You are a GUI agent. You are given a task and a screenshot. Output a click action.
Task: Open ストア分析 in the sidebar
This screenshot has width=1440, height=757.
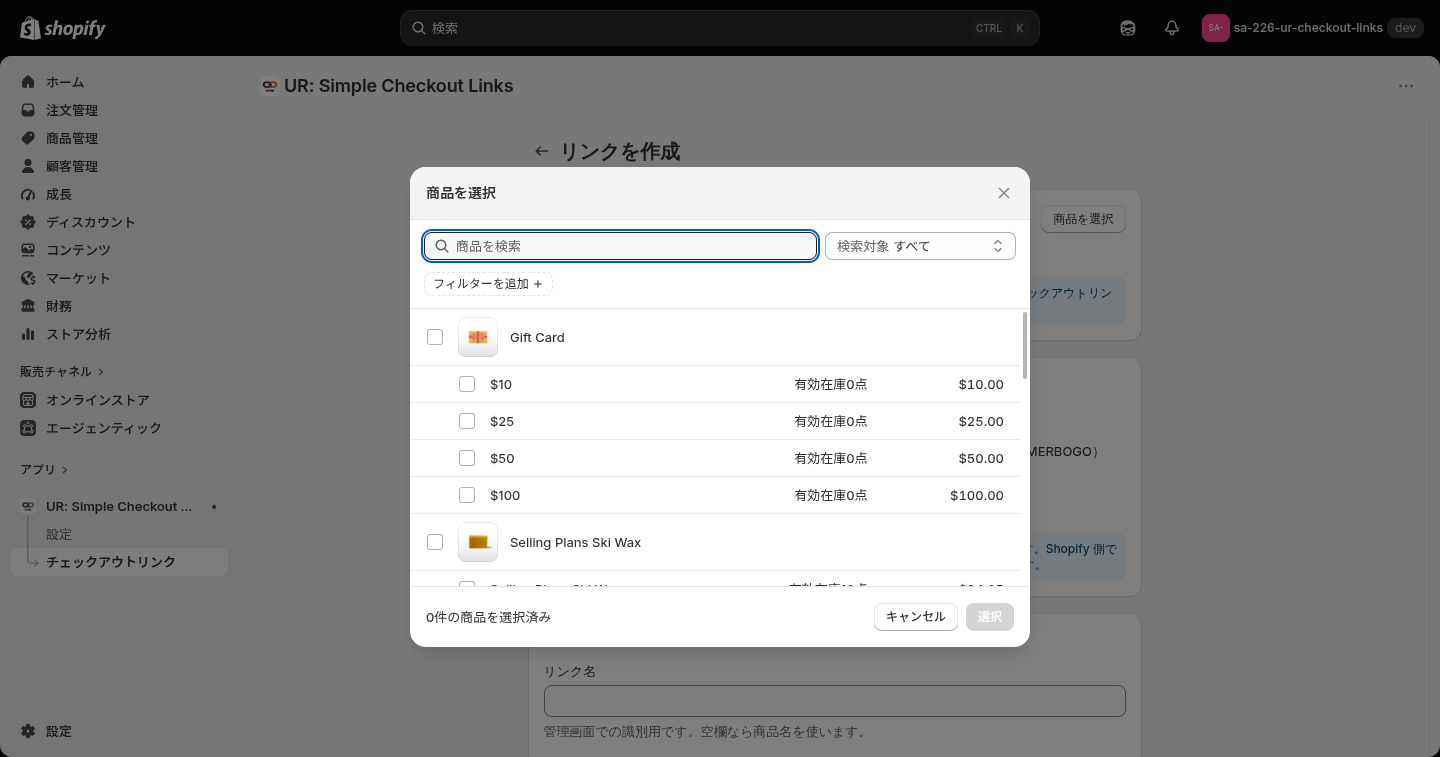point(119,334)
